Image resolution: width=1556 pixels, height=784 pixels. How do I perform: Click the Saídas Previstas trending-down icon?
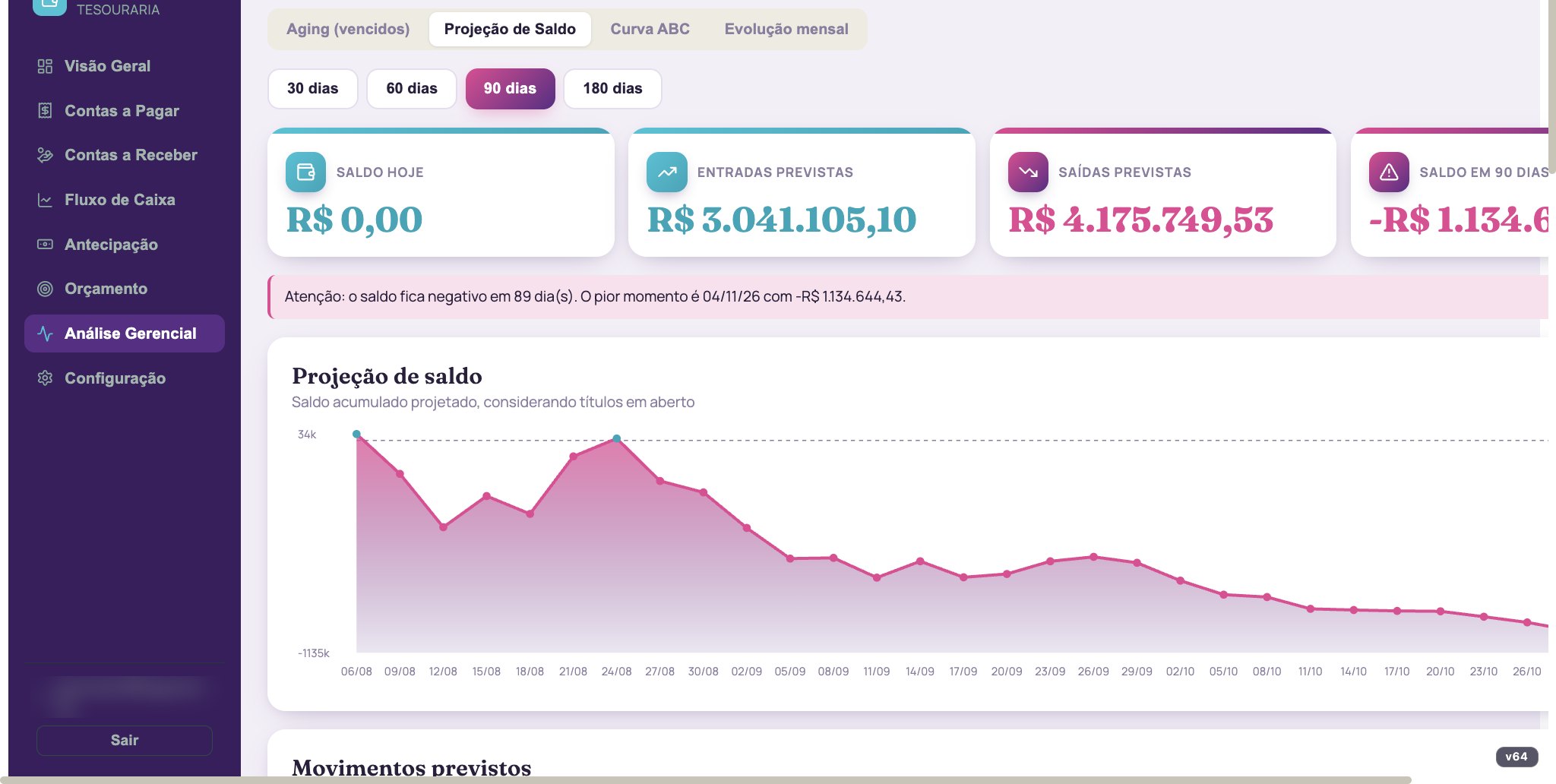pyautogui.click(x=1028, y=172)
